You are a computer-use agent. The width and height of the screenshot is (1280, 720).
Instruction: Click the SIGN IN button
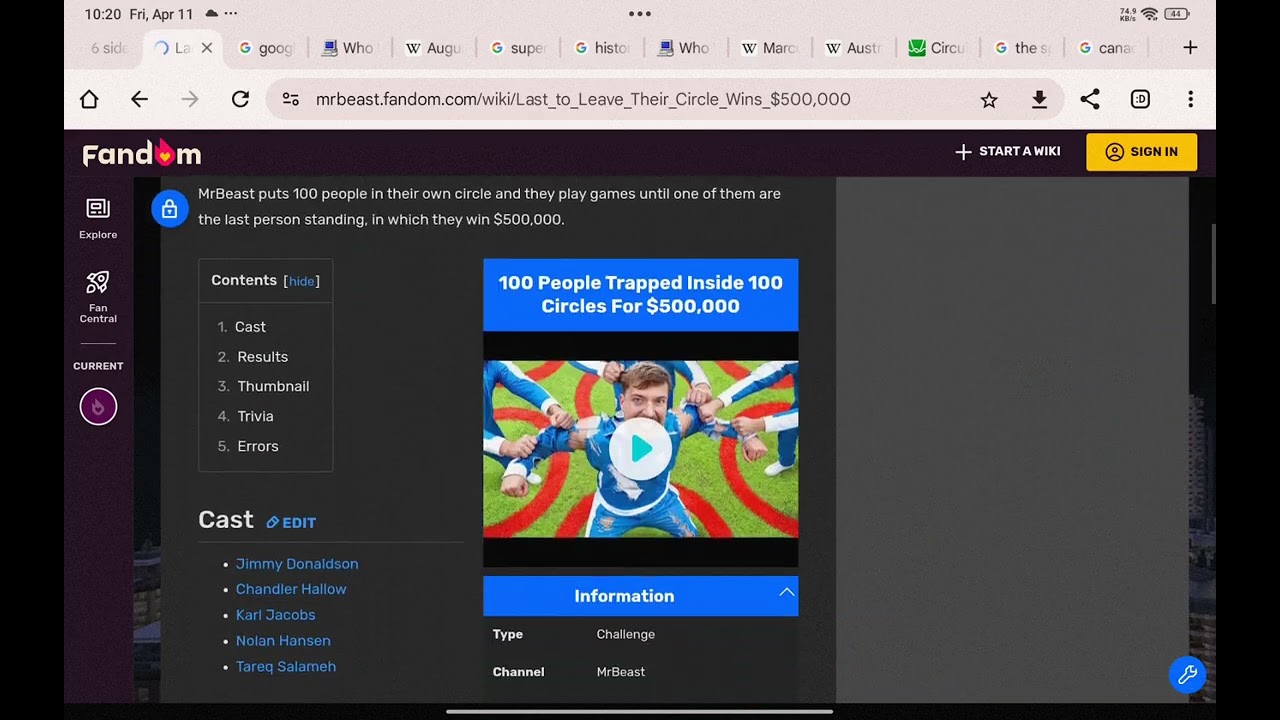pyautogui.click(x=1141, y=152)
